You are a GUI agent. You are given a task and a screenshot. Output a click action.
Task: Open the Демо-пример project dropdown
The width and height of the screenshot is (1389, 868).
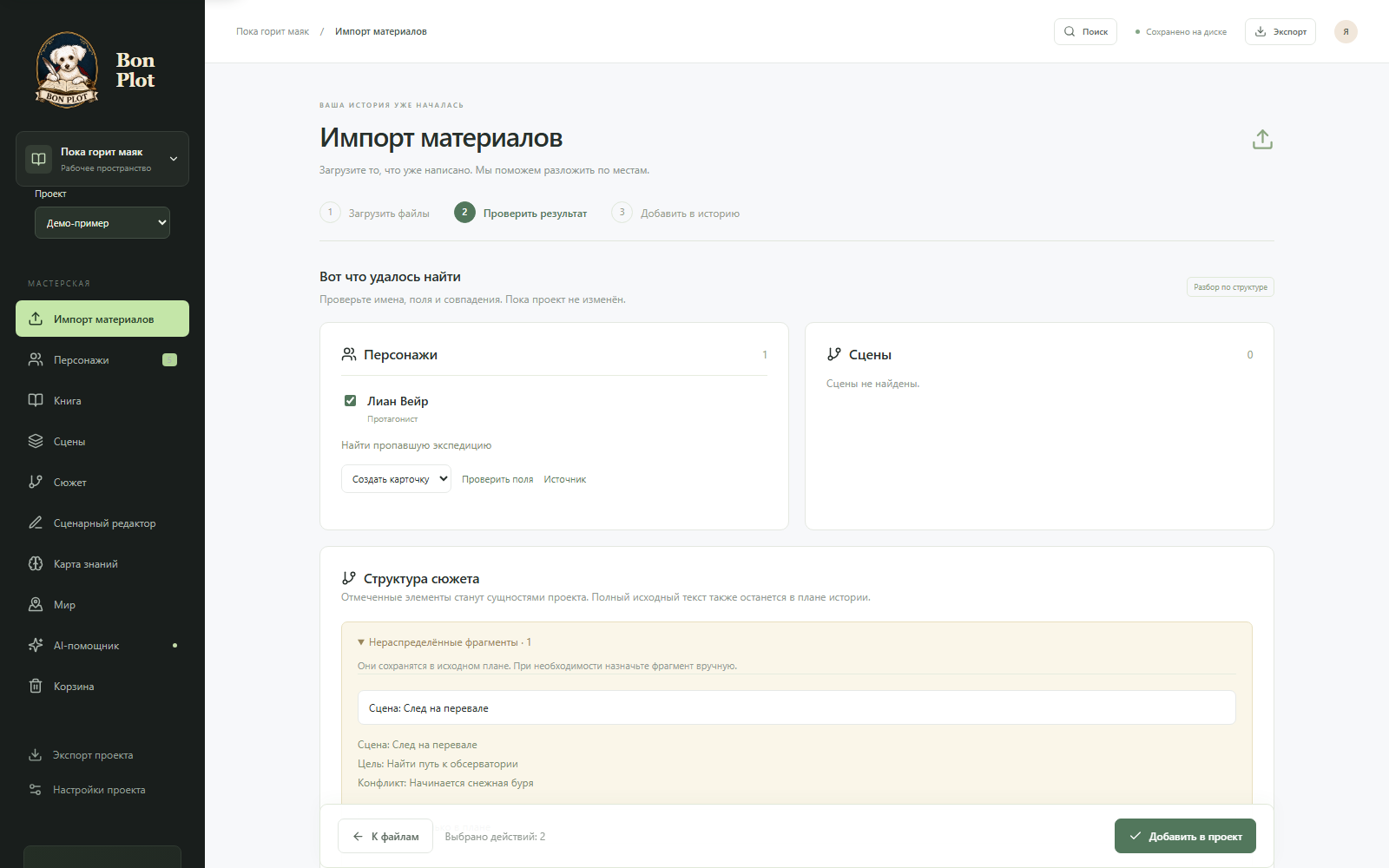pyautogui.click(x=102, y=222)
